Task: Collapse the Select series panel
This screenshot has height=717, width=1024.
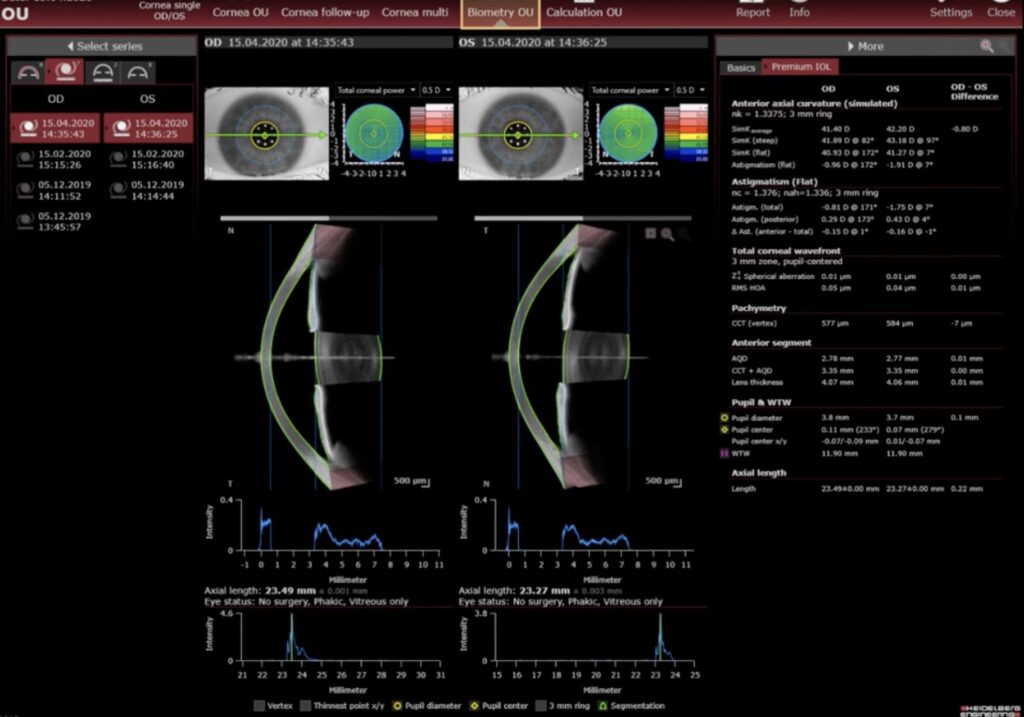Action: pos(103,46)
